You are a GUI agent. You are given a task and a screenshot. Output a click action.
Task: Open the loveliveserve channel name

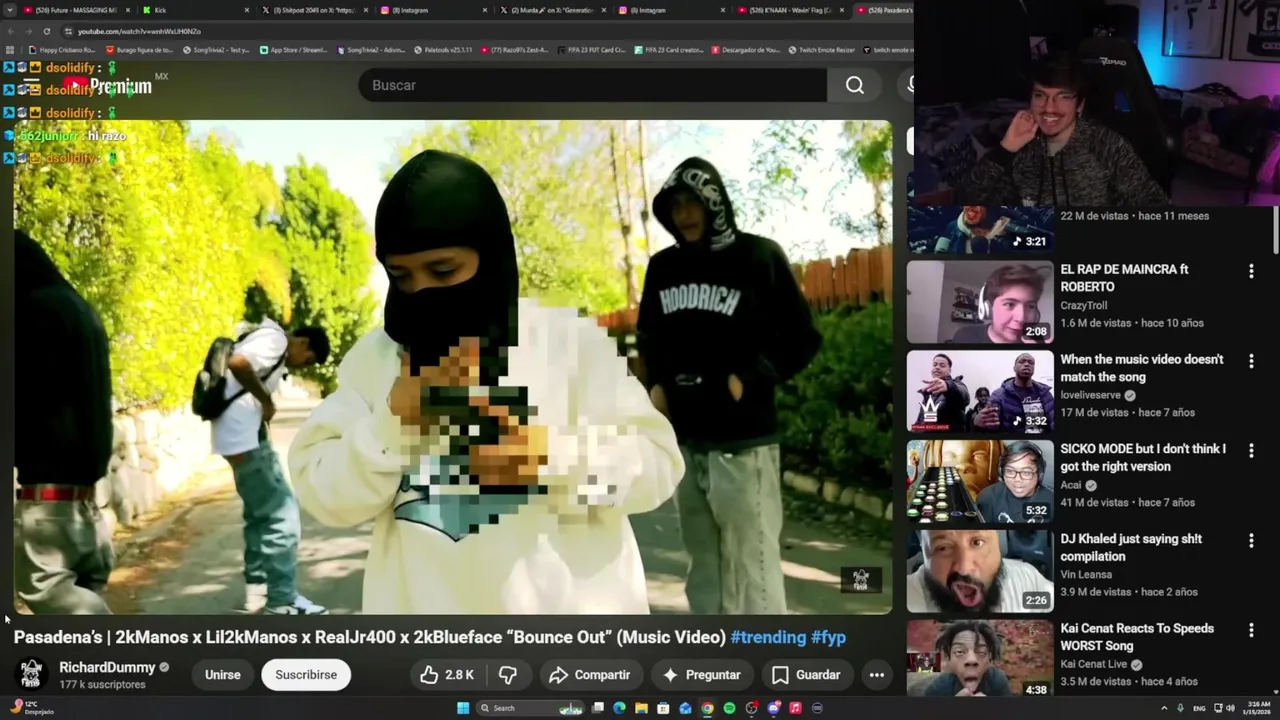point(1090,395)
